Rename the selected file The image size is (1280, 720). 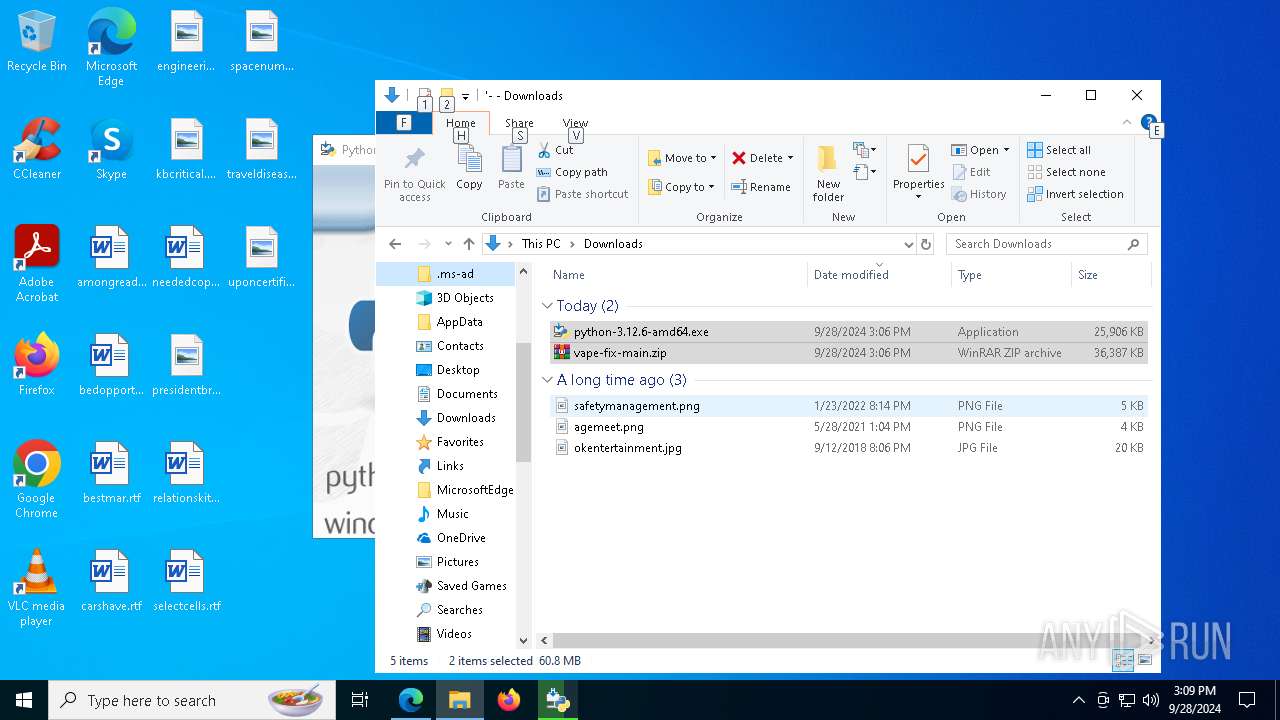click(761, 187)
